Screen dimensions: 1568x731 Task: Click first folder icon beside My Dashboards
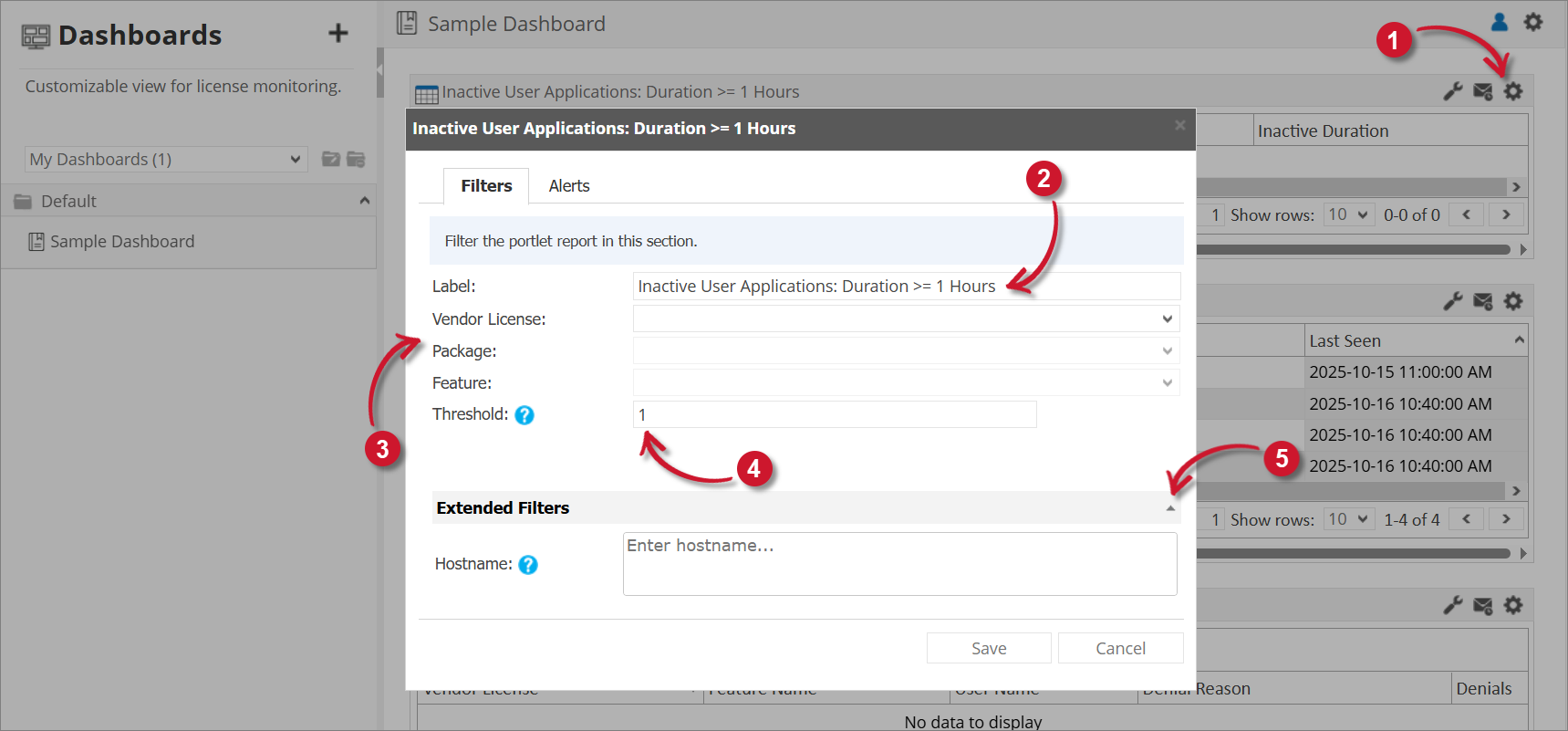[331, 160]
